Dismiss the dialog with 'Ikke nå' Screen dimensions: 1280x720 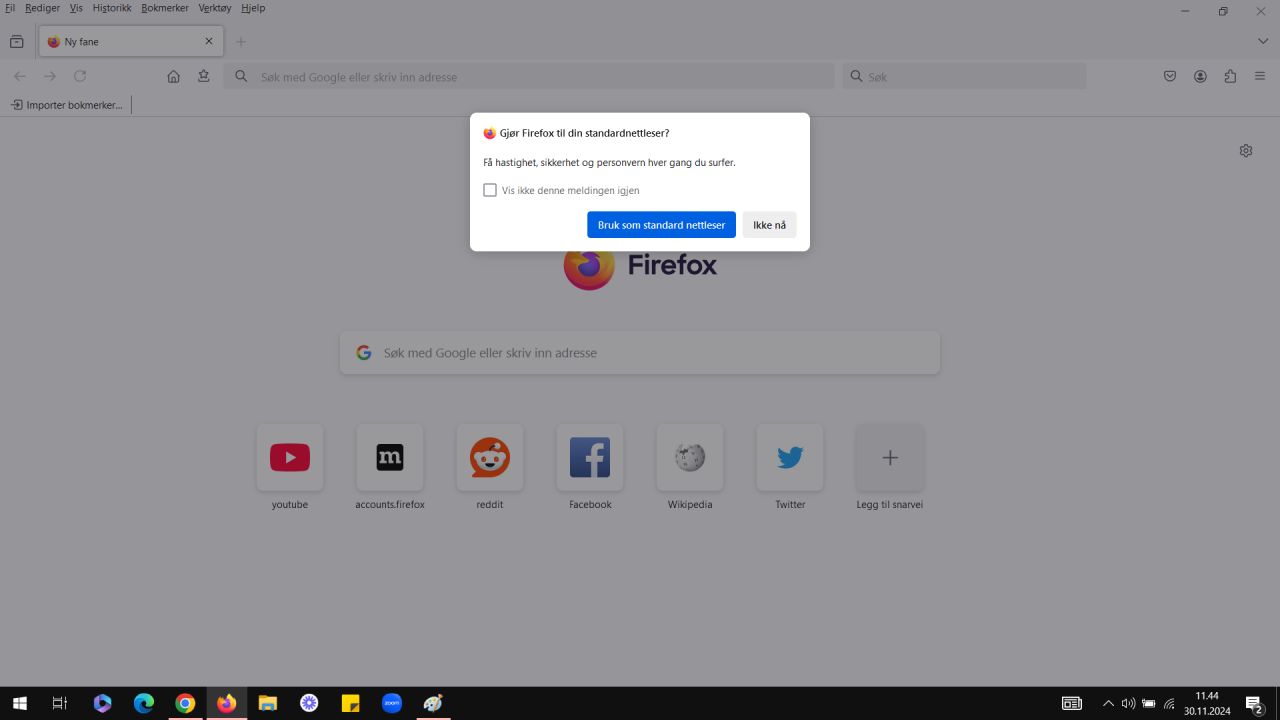[769, 224]
